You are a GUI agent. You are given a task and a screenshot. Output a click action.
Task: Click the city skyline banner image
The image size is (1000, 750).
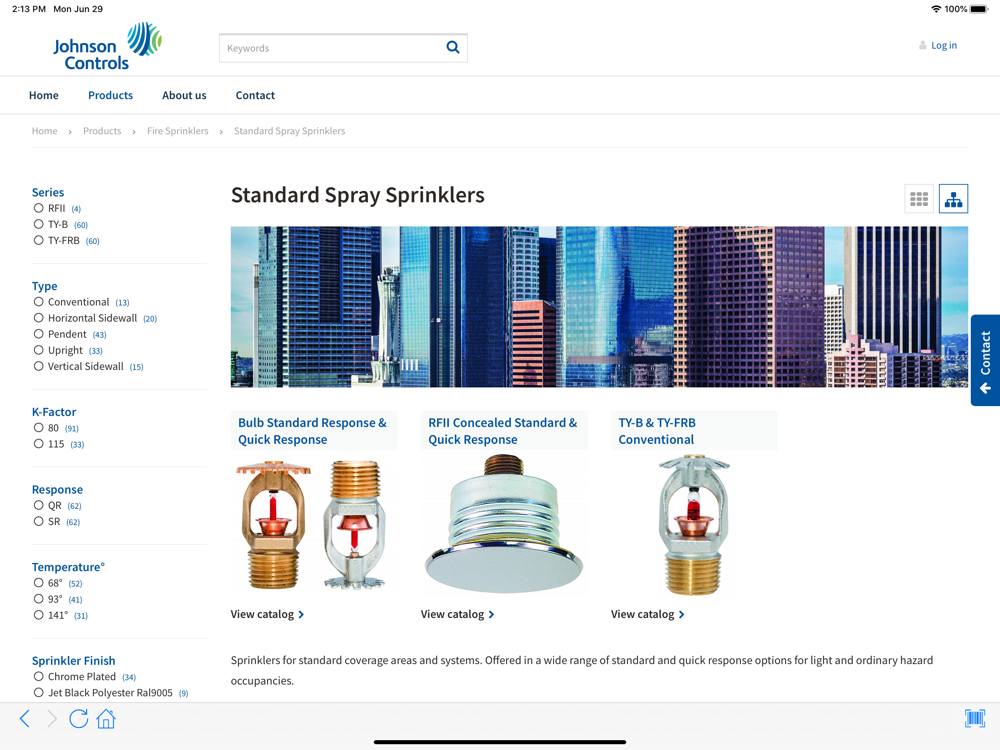(x=599, y=307)
